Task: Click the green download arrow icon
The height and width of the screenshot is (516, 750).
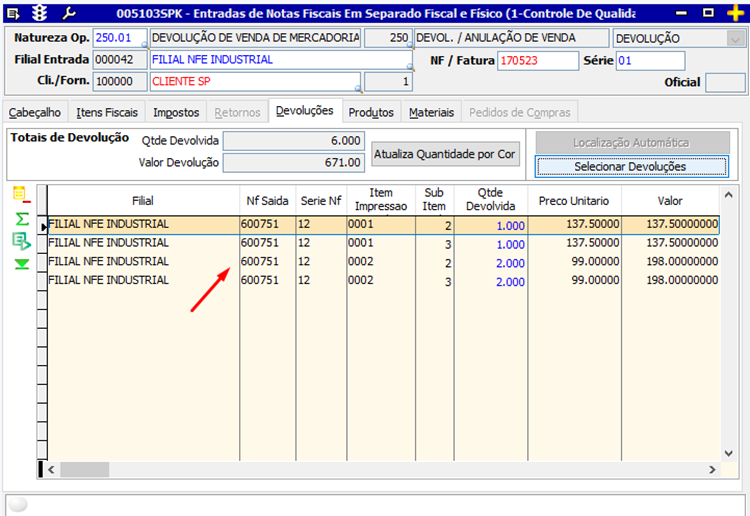Action: click(x=20, y=264)
